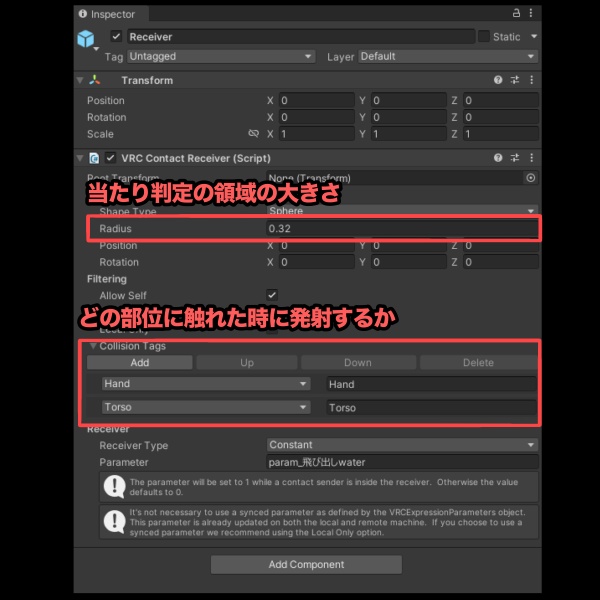Click the VRC Contact Receiver script icon
The image size is (600, 600).
click(94, 158)
